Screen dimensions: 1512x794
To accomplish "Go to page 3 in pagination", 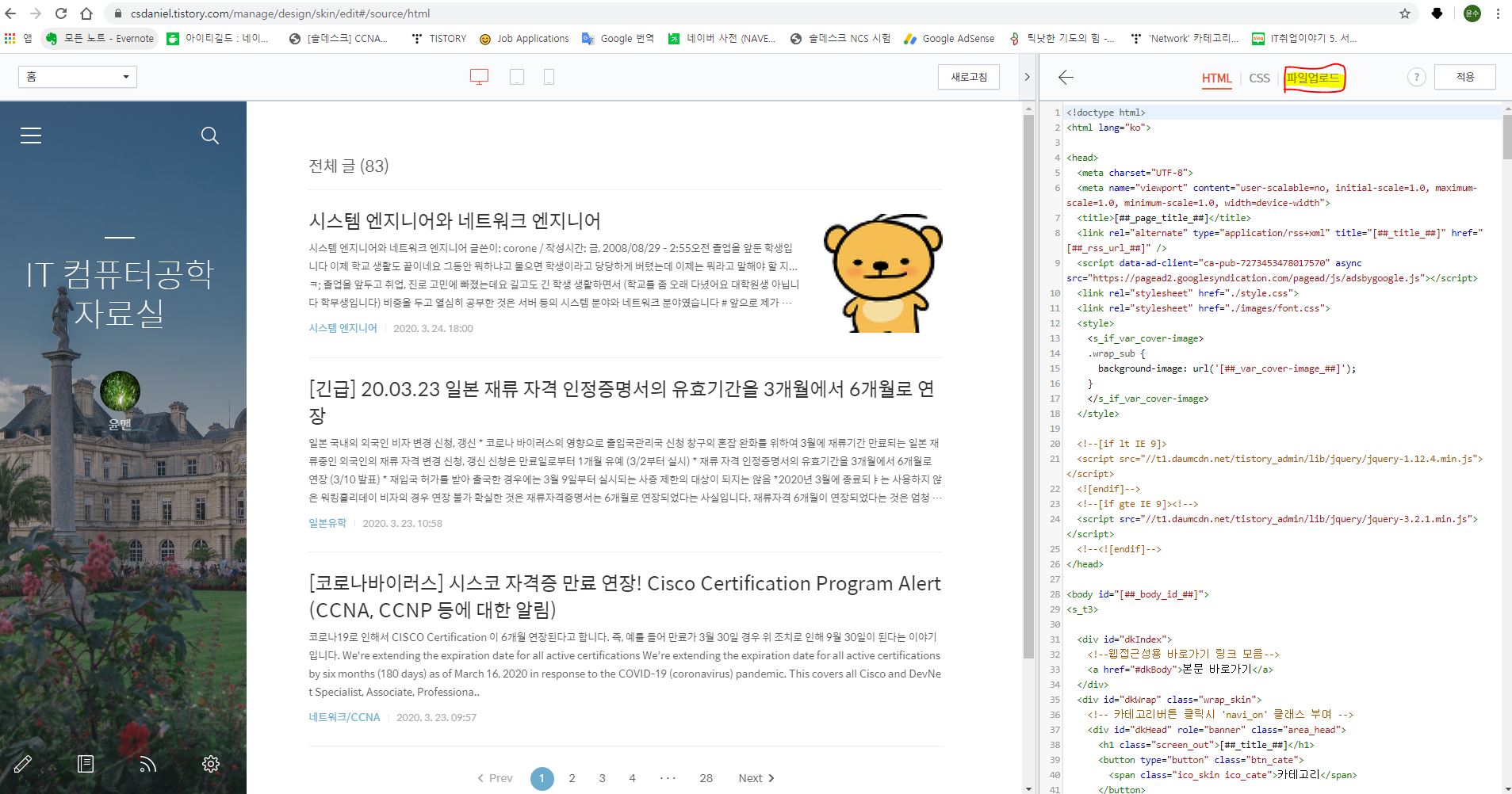I will [602, 778].
